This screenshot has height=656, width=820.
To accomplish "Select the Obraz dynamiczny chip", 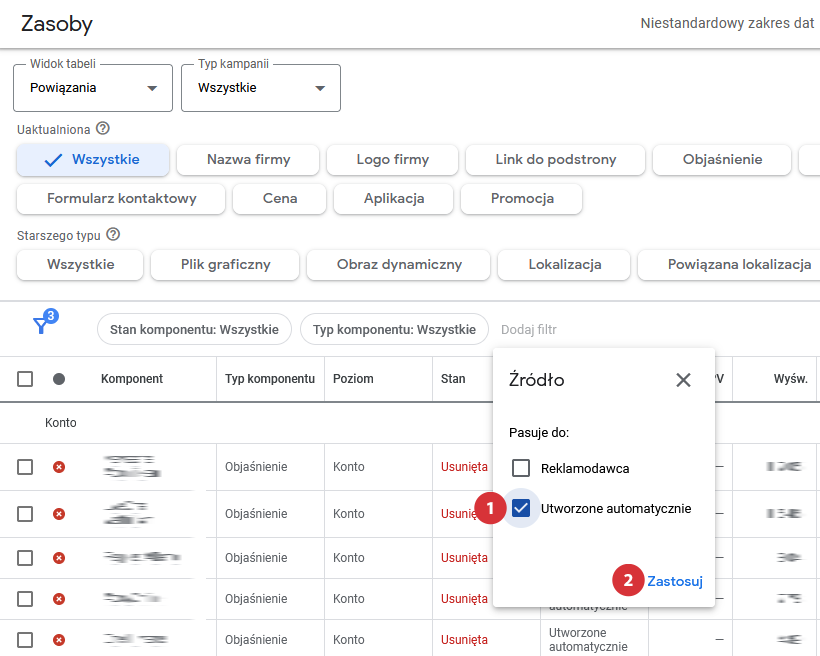I will (x=398, y=265).
